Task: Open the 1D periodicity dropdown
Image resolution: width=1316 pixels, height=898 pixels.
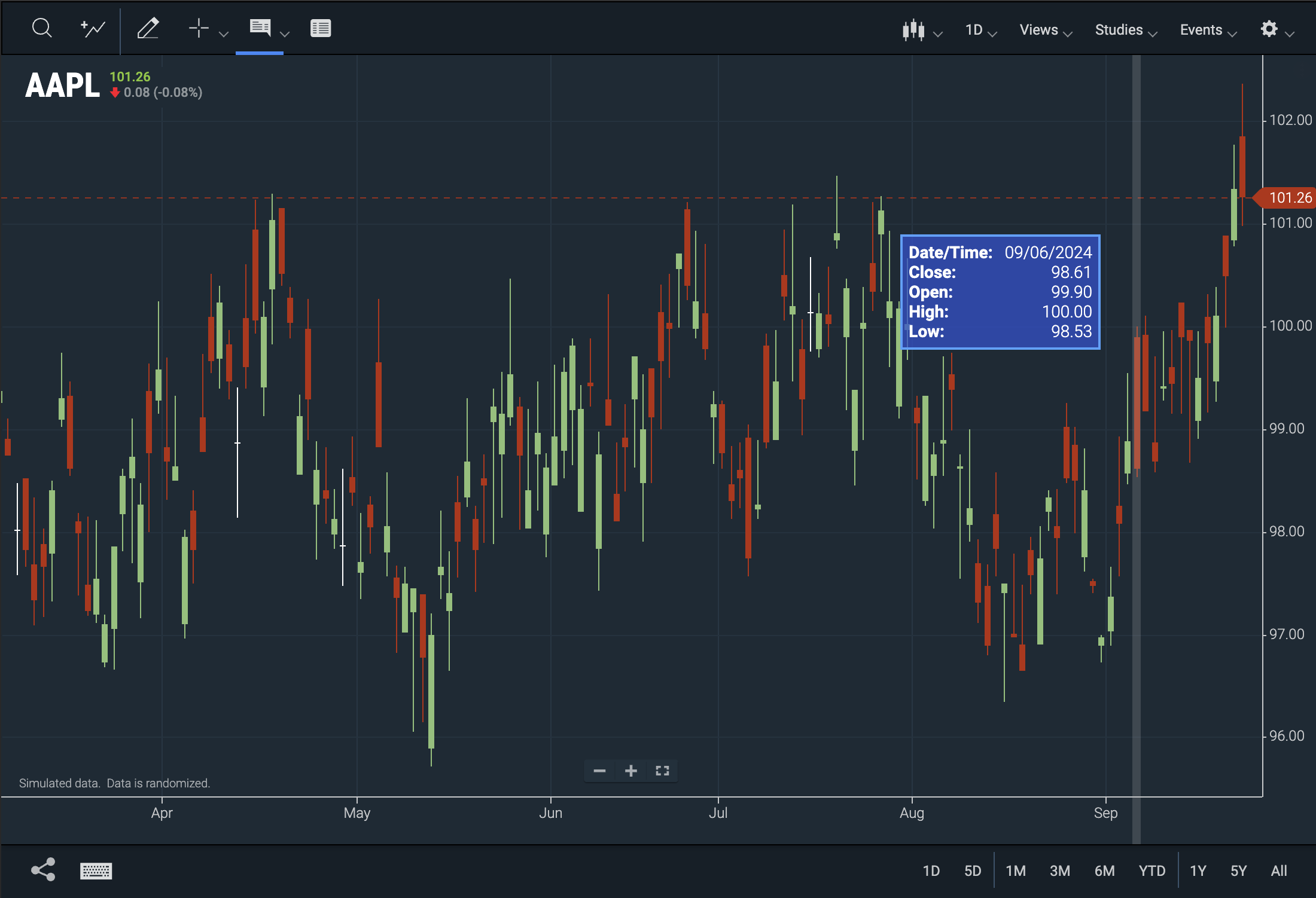Action: pos(981,30)
